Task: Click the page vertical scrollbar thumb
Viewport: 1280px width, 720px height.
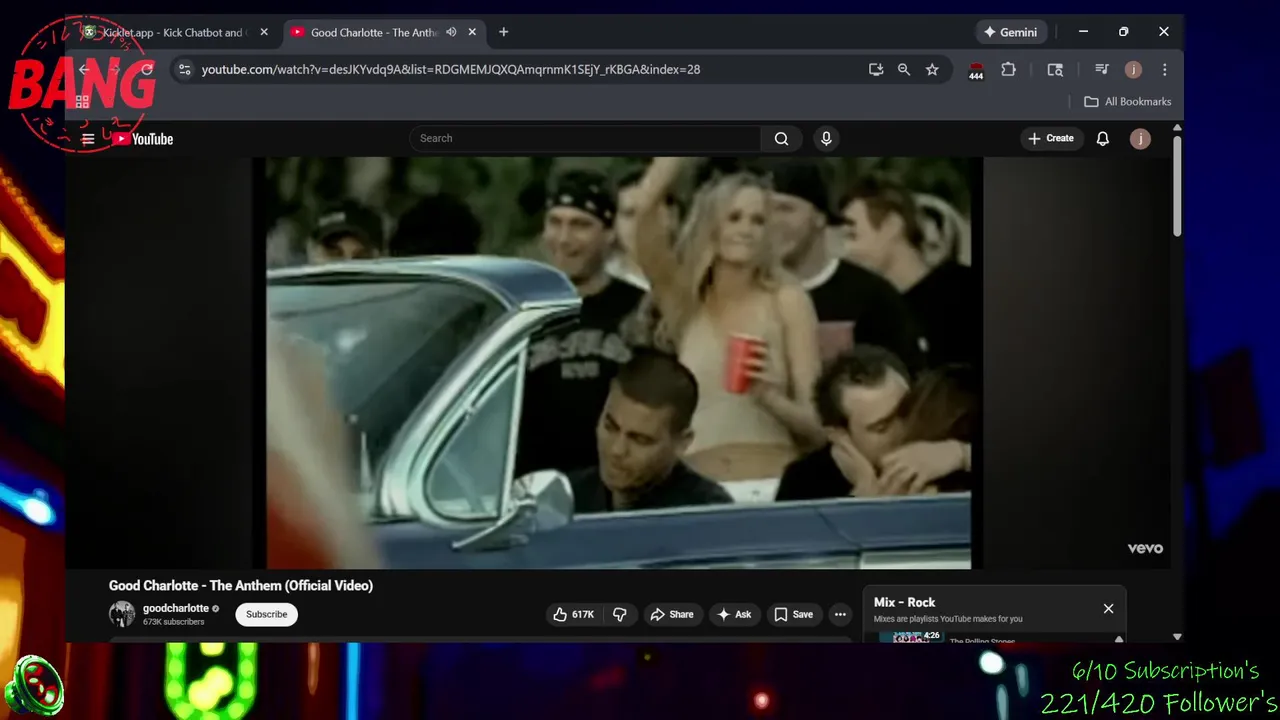Action: point(1177,185)
